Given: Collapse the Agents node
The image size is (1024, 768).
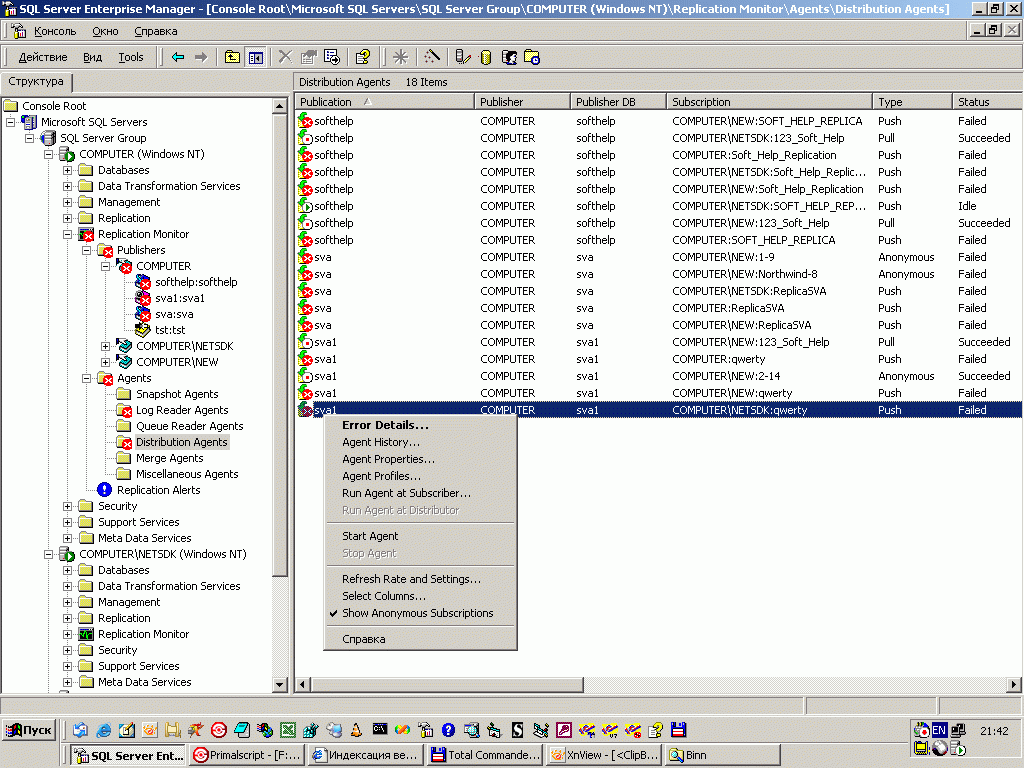Looking at the screenshot, I should coord(86,378).
